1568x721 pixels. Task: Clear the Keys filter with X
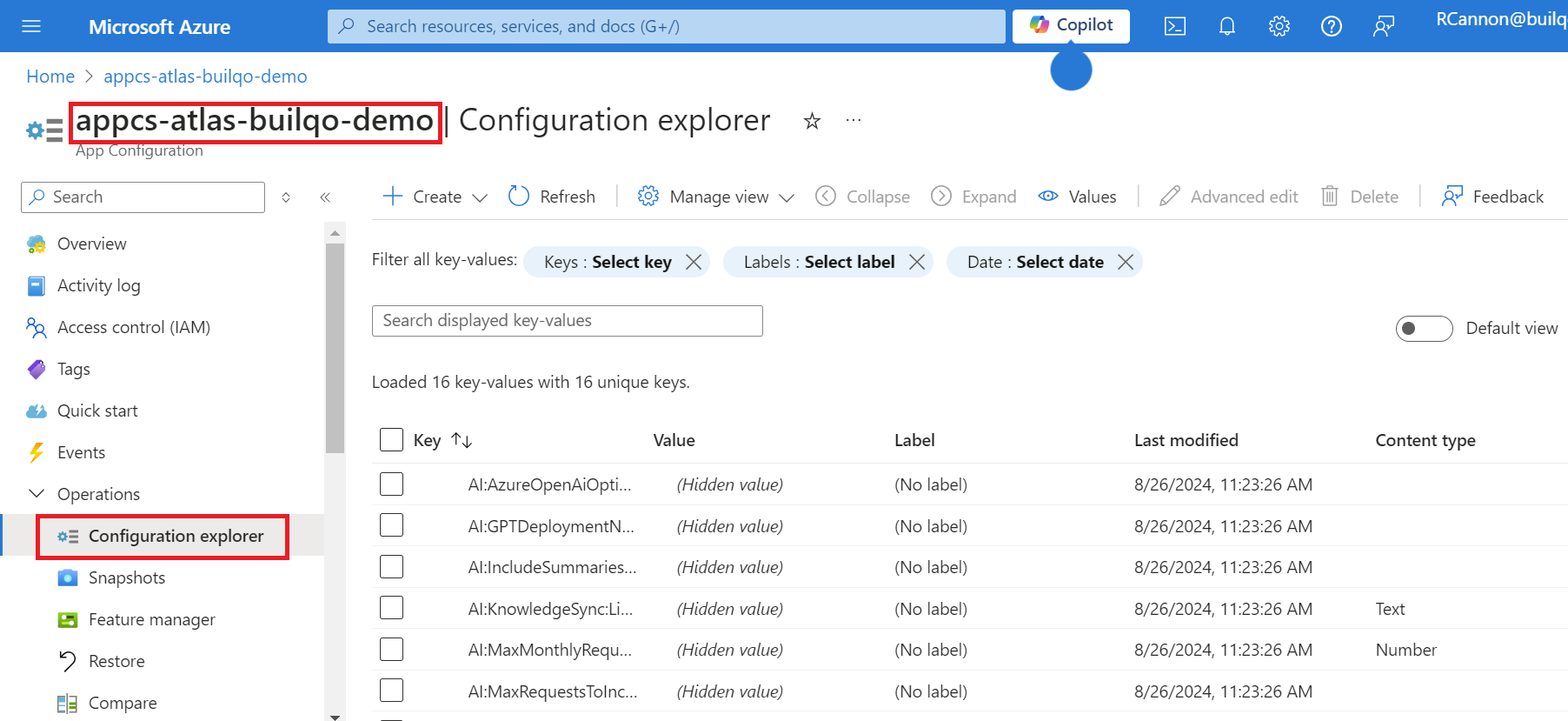click(x=694, y=262)
